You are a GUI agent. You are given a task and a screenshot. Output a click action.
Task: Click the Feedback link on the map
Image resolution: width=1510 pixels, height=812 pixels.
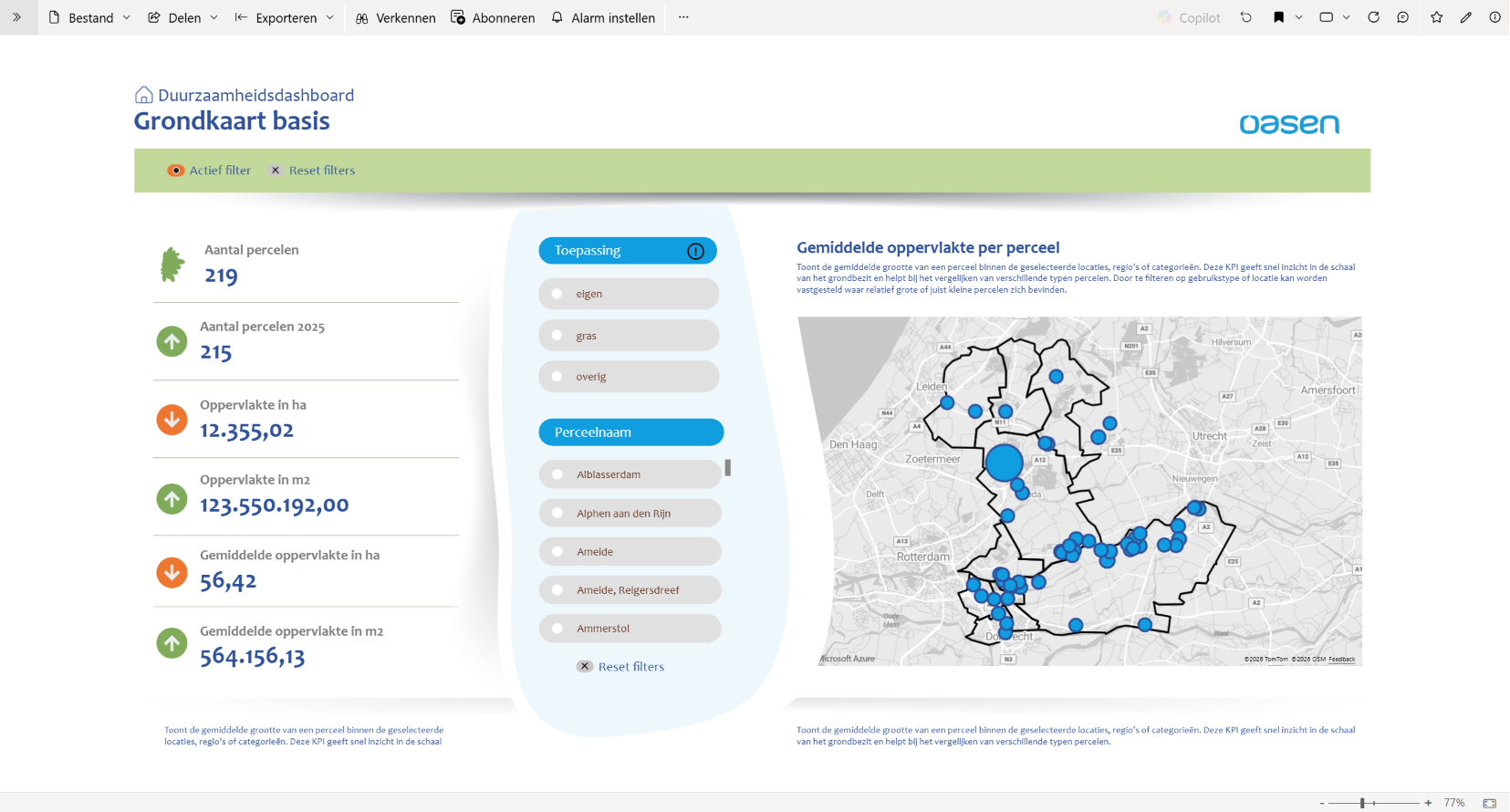coord(1341,659)
